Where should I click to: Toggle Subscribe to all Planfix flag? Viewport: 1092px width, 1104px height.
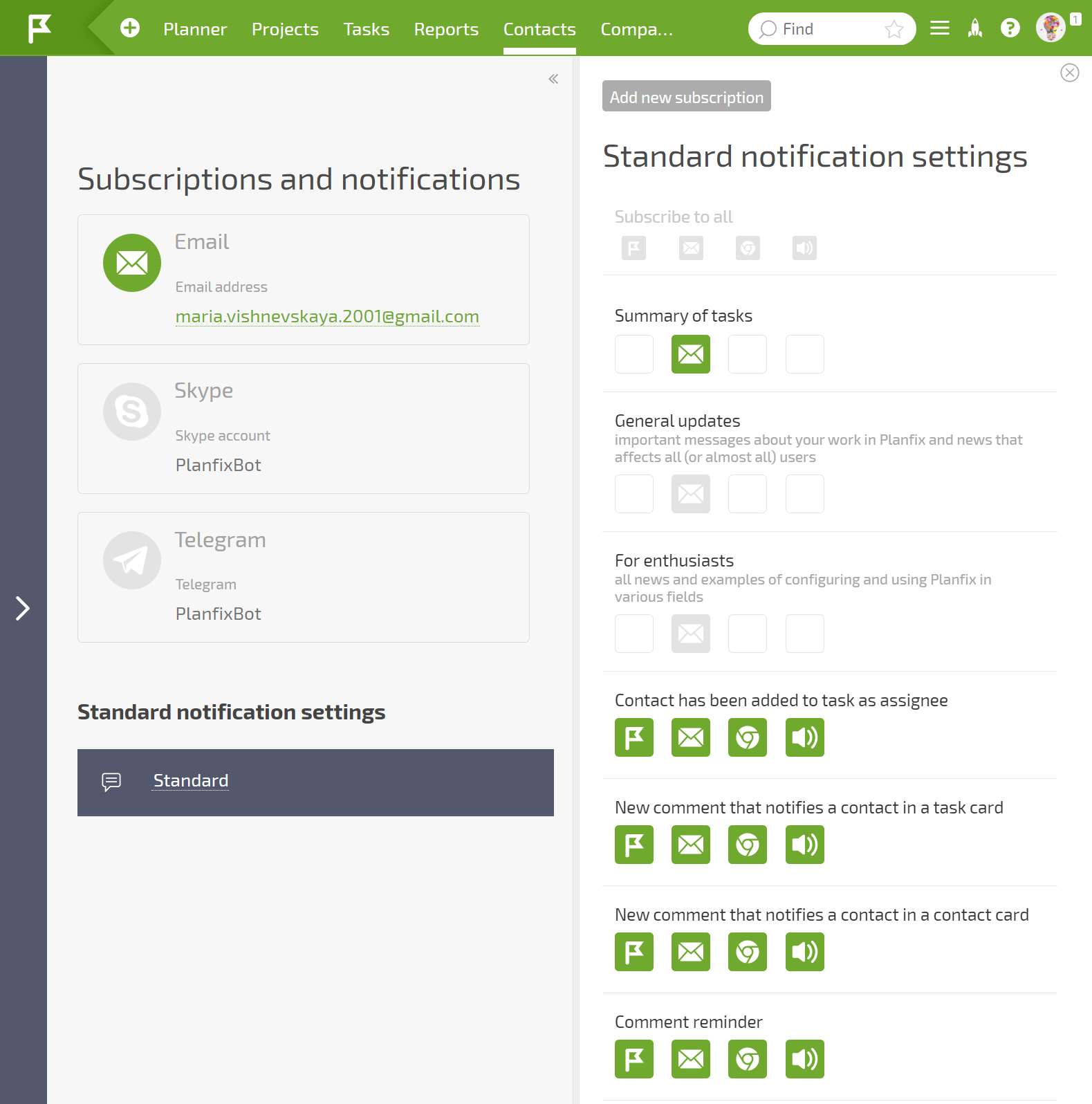633,248
